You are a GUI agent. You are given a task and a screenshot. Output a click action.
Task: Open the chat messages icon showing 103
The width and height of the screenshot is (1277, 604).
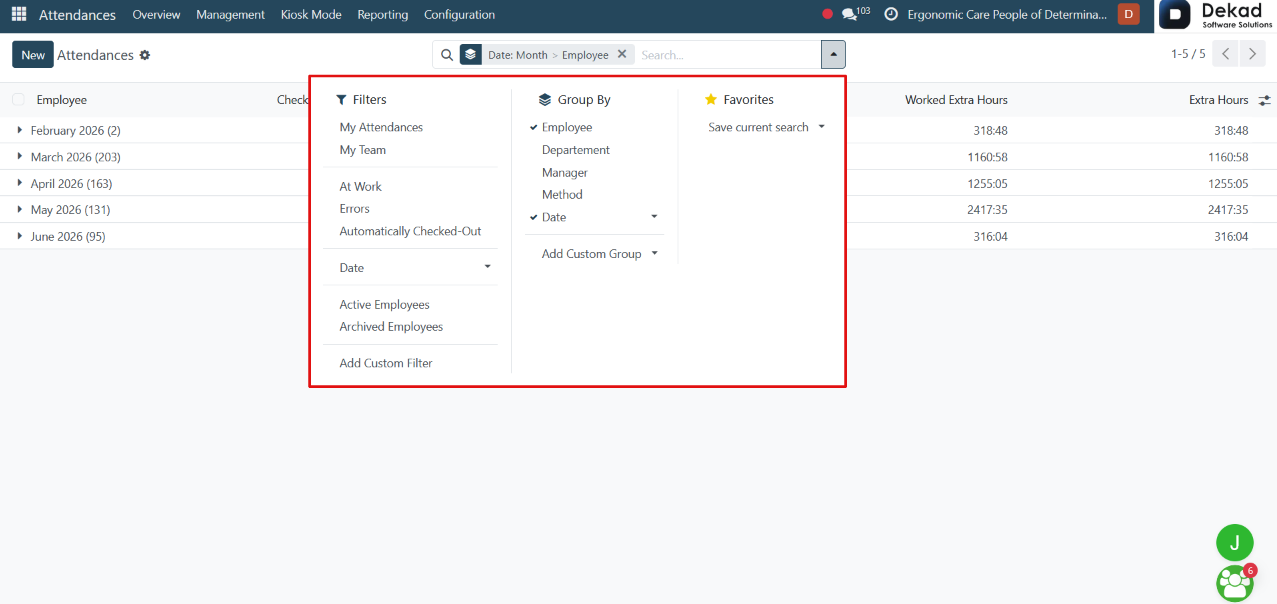pos(855,14)
